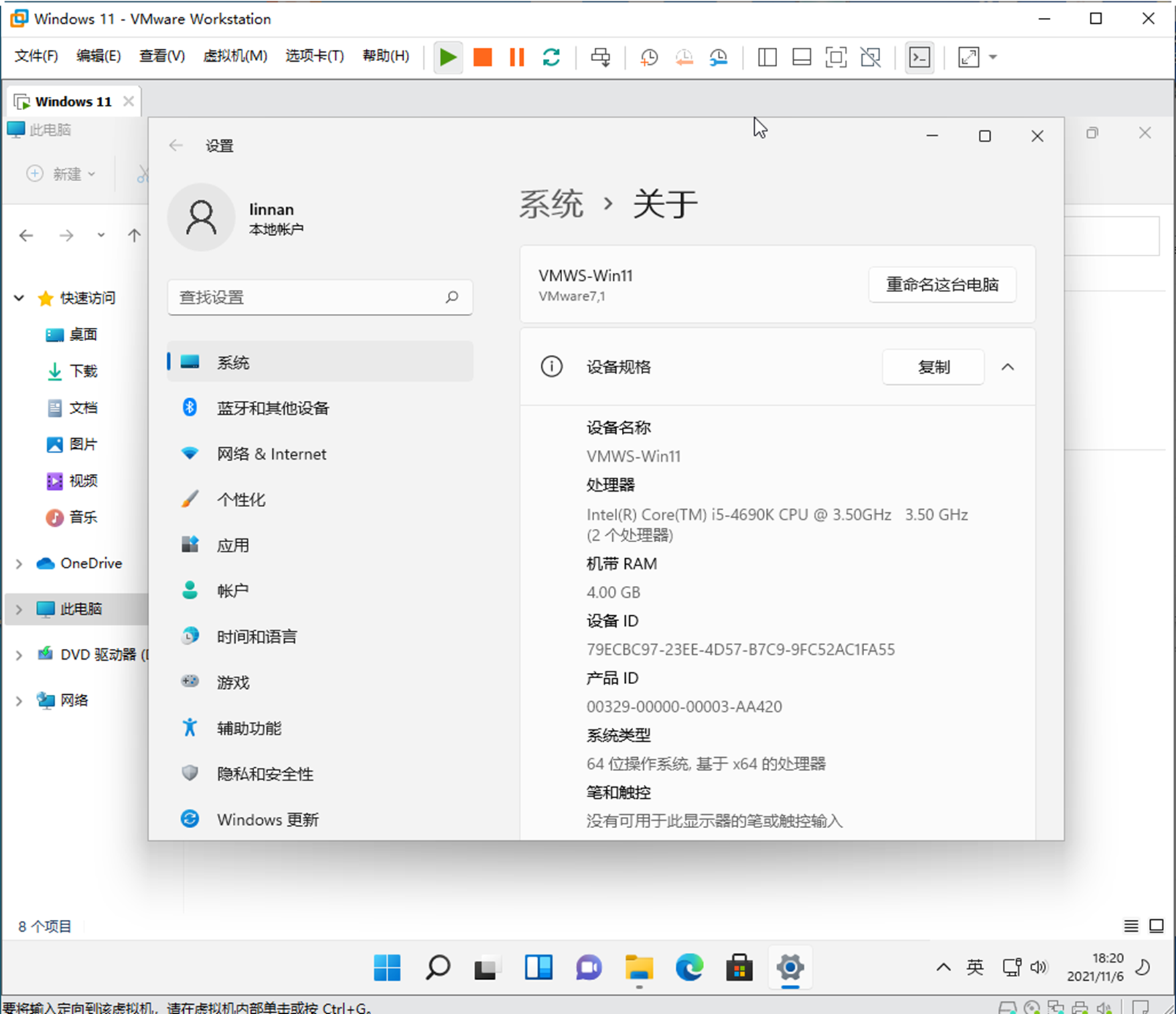Send Ctrl+Alt+Del icon in VMware toolbar

pos(601,57)
